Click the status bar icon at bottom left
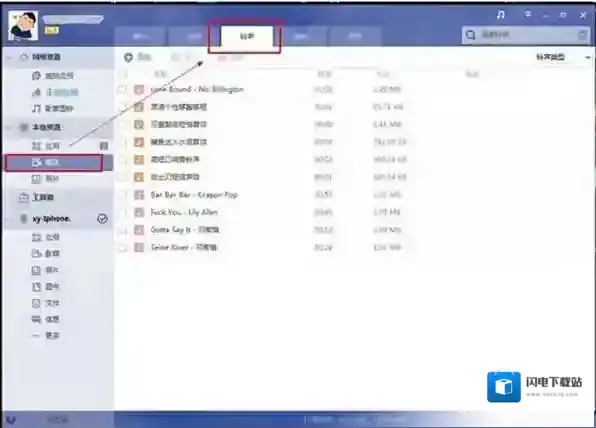This screenshot has height=428, width=596. coord(11,420)
